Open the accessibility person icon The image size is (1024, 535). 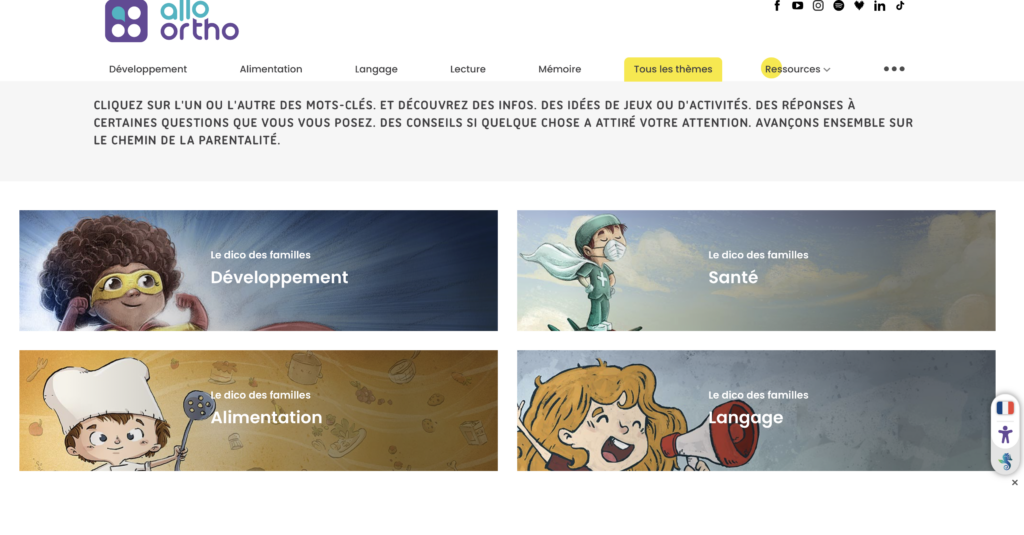click(x=1005, y=434)
